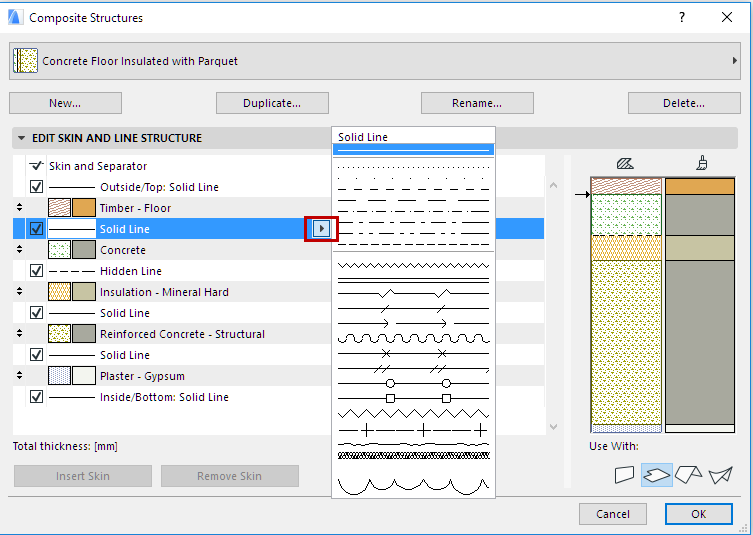This screenshot has height=535, width=753.
Task: Select the Plaster - Gypsum row
Action: [173, 376]
